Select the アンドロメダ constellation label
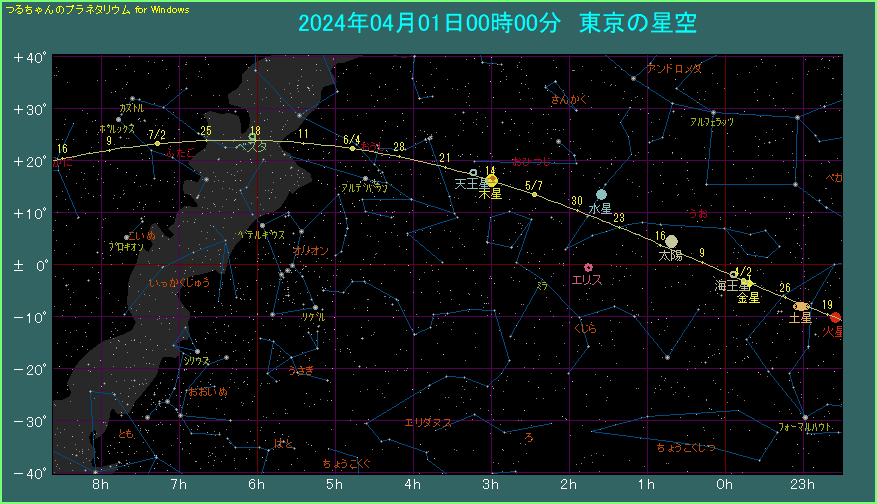Screen dimensions: 877x504 [x=674, y=69]
